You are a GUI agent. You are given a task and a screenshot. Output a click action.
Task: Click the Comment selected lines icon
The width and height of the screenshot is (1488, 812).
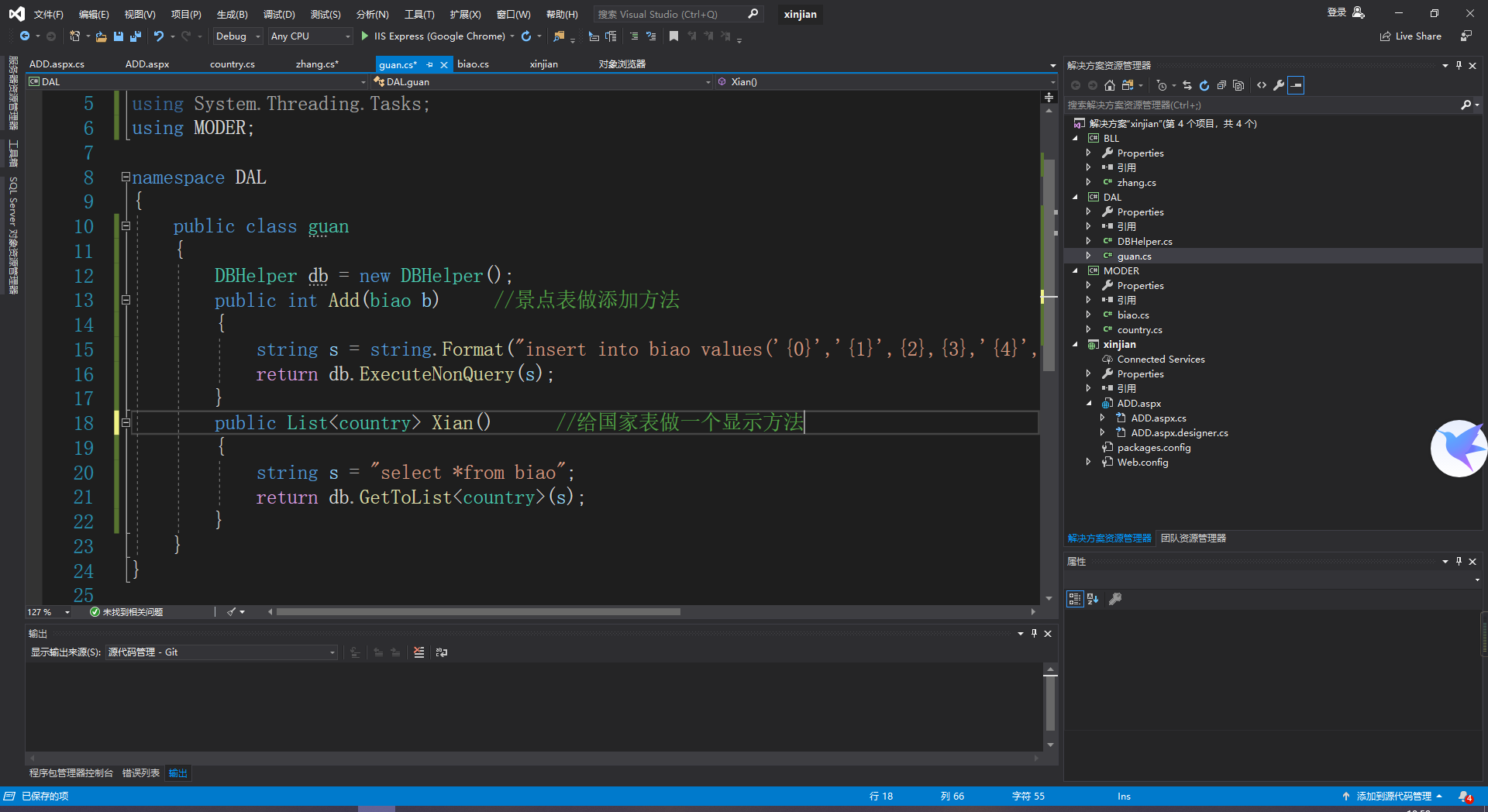coord(634,36)
